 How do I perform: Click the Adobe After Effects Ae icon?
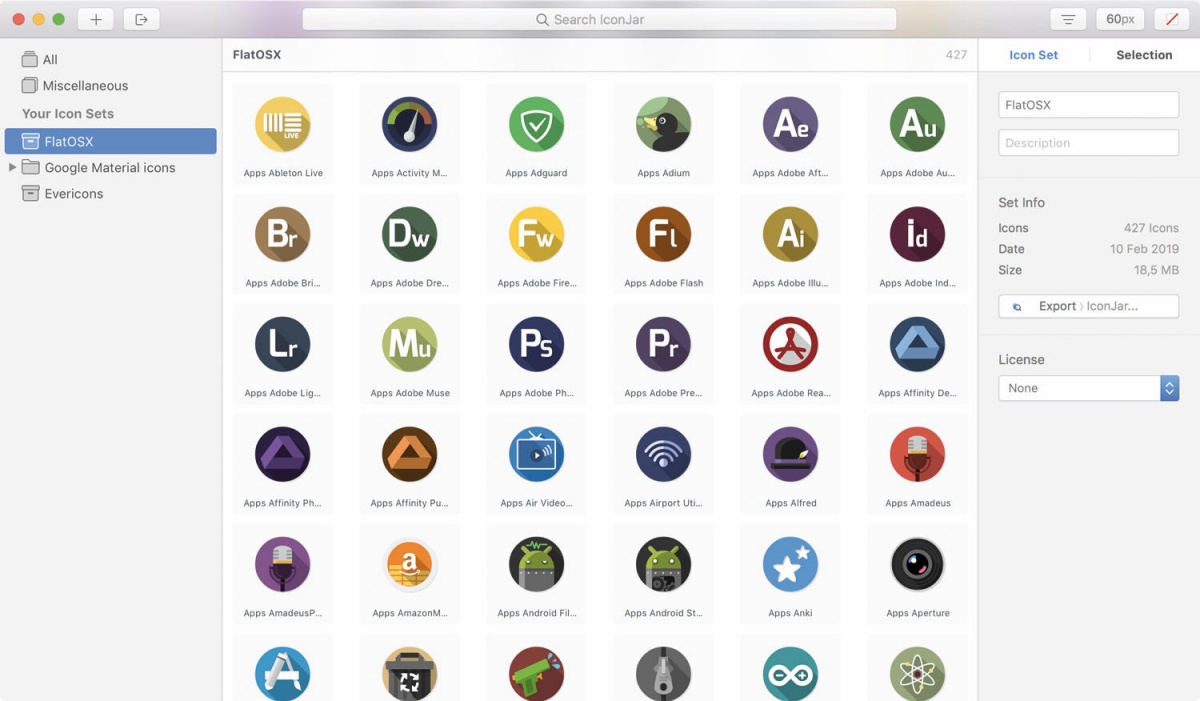coord(791,124)
